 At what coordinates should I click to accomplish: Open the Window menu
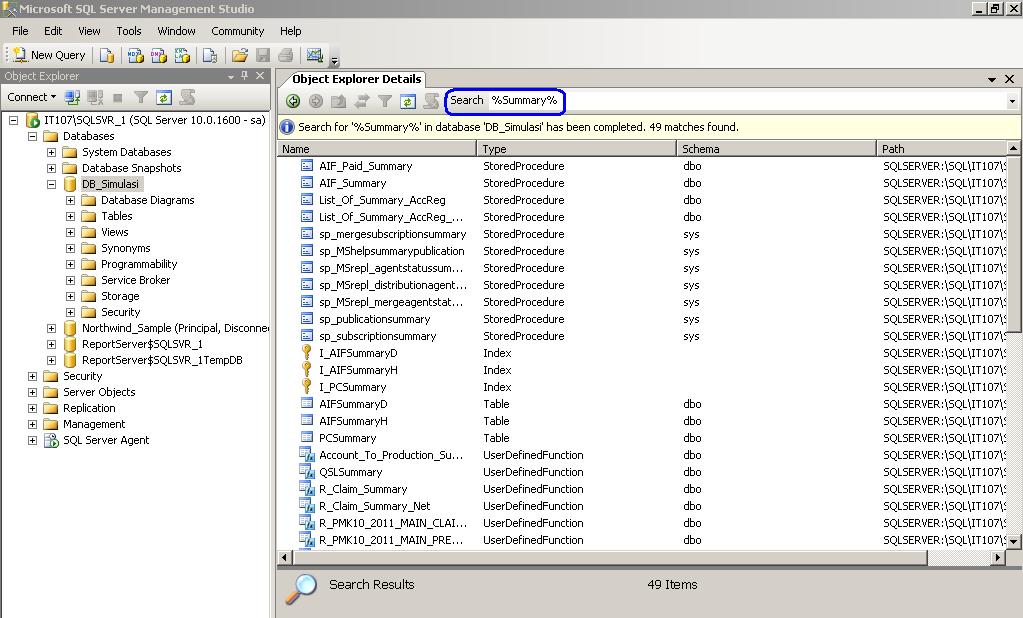click(176, 31)
